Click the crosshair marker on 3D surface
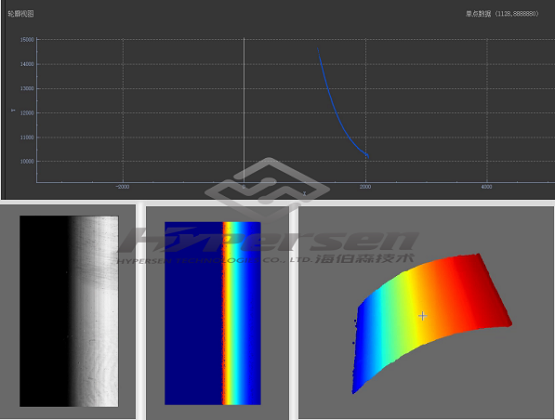Screen dimensions: 555x420 tap(423, 316)
